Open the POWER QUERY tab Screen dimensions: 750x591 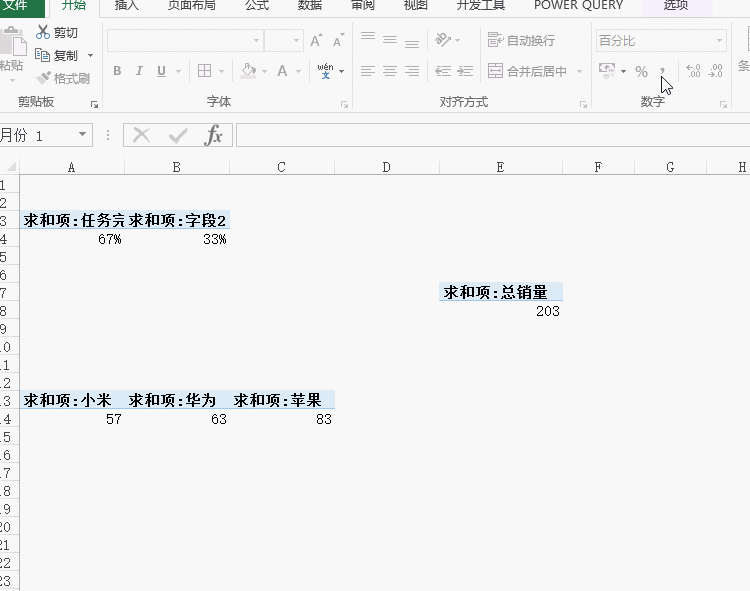578,6
